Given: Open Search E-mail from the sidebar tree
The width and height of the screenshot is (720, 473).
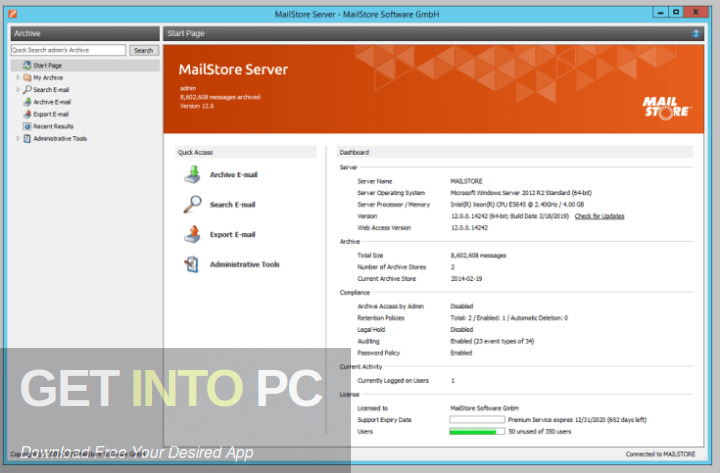Looking at the screenshot, I should click(51, 90).
